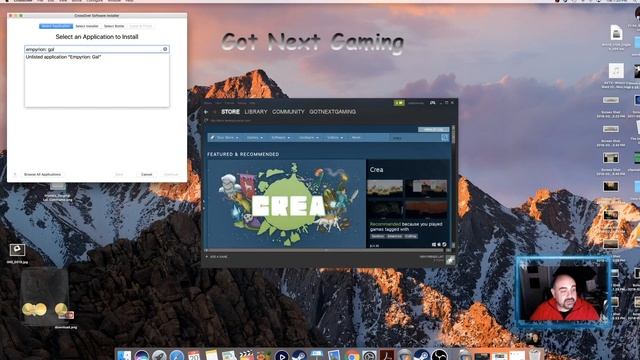
Task: Click the CREA featured game banner
Action: [287, 203]
